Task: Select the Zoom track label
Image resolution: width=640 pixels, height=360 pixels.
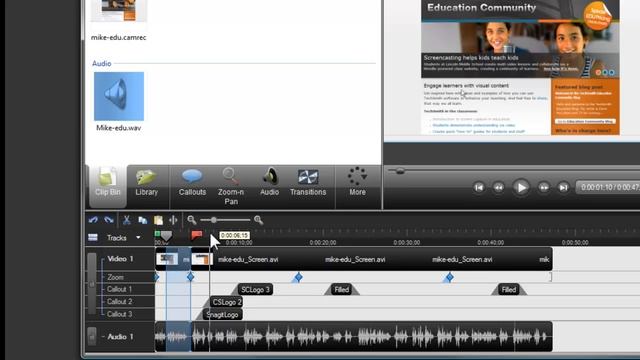Action: tap(115, 277)
